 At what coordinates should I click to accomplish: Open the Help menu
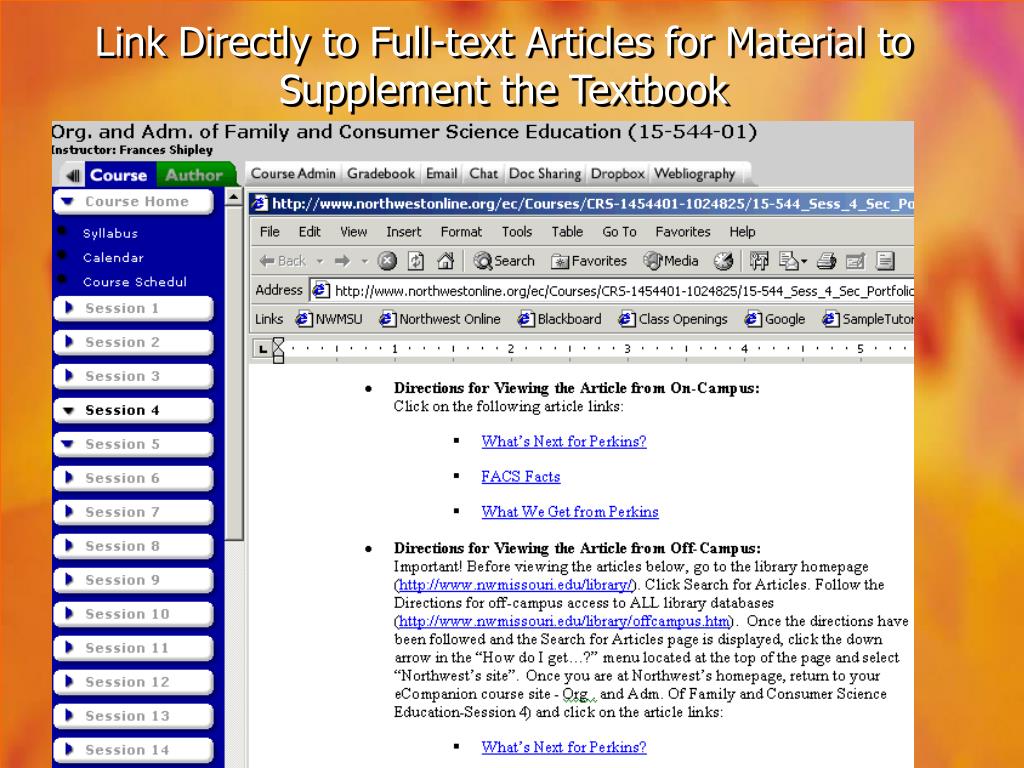pos(742,231)
